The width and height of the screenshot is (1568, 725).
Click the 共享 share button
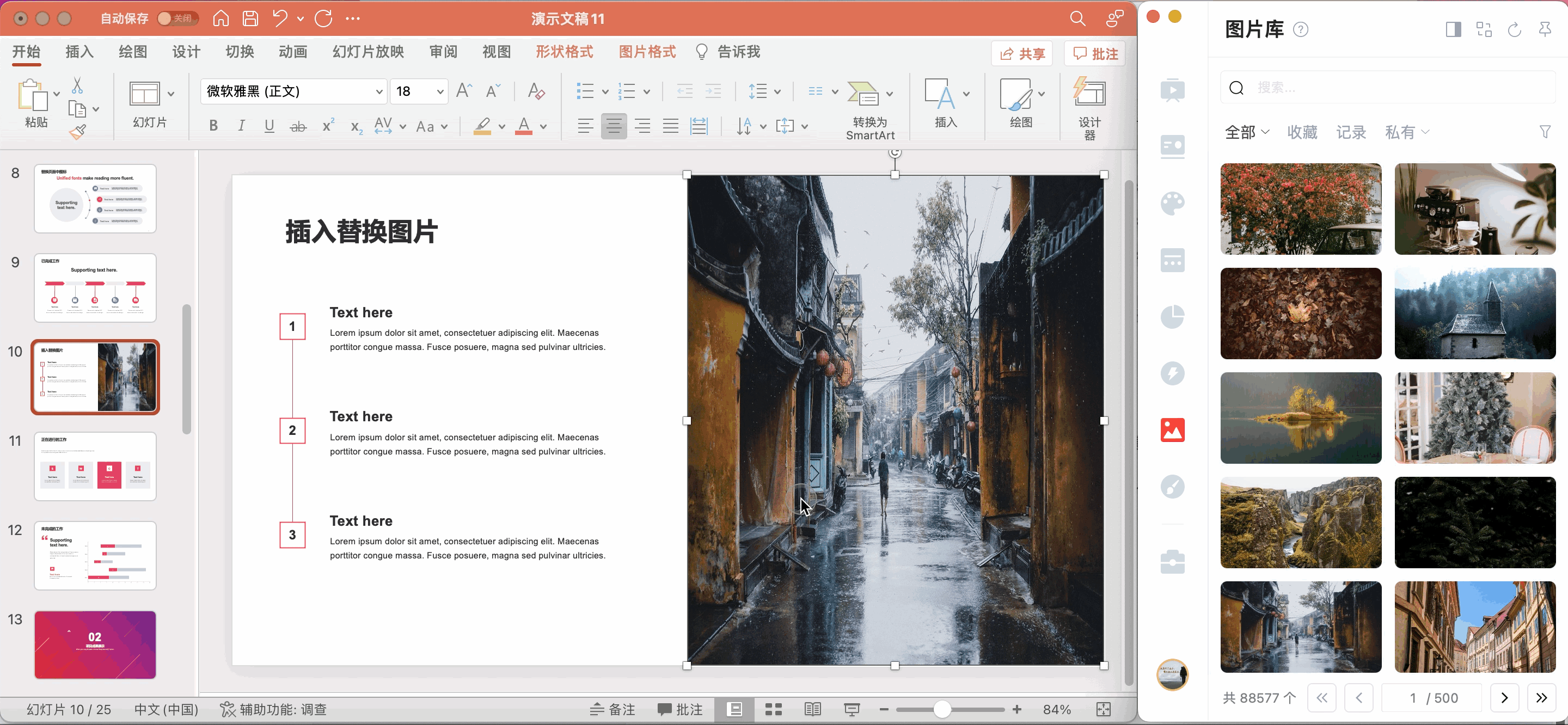1022,53
